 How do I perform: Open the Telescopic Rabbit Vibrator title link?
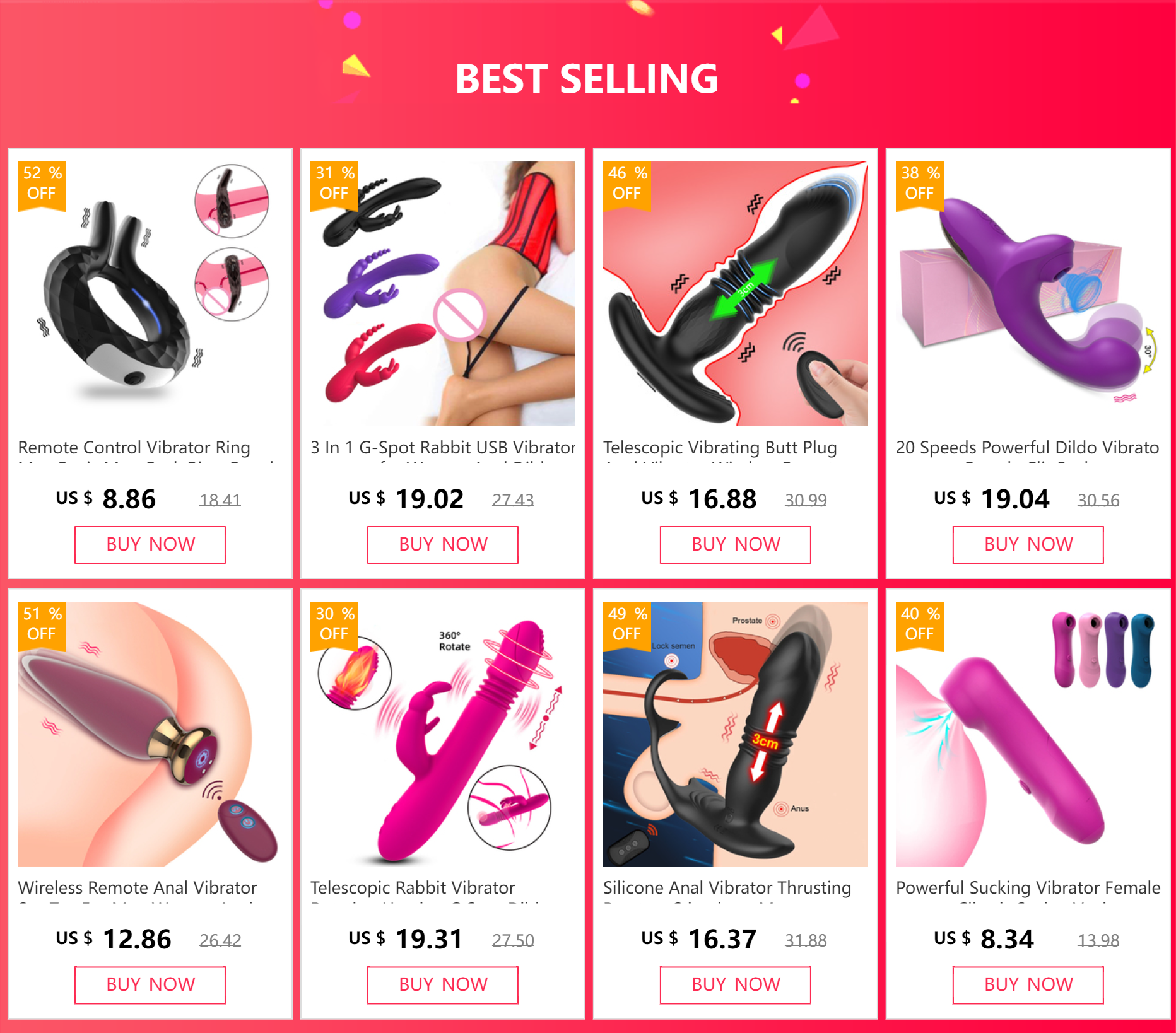click(x=413, y=888)
